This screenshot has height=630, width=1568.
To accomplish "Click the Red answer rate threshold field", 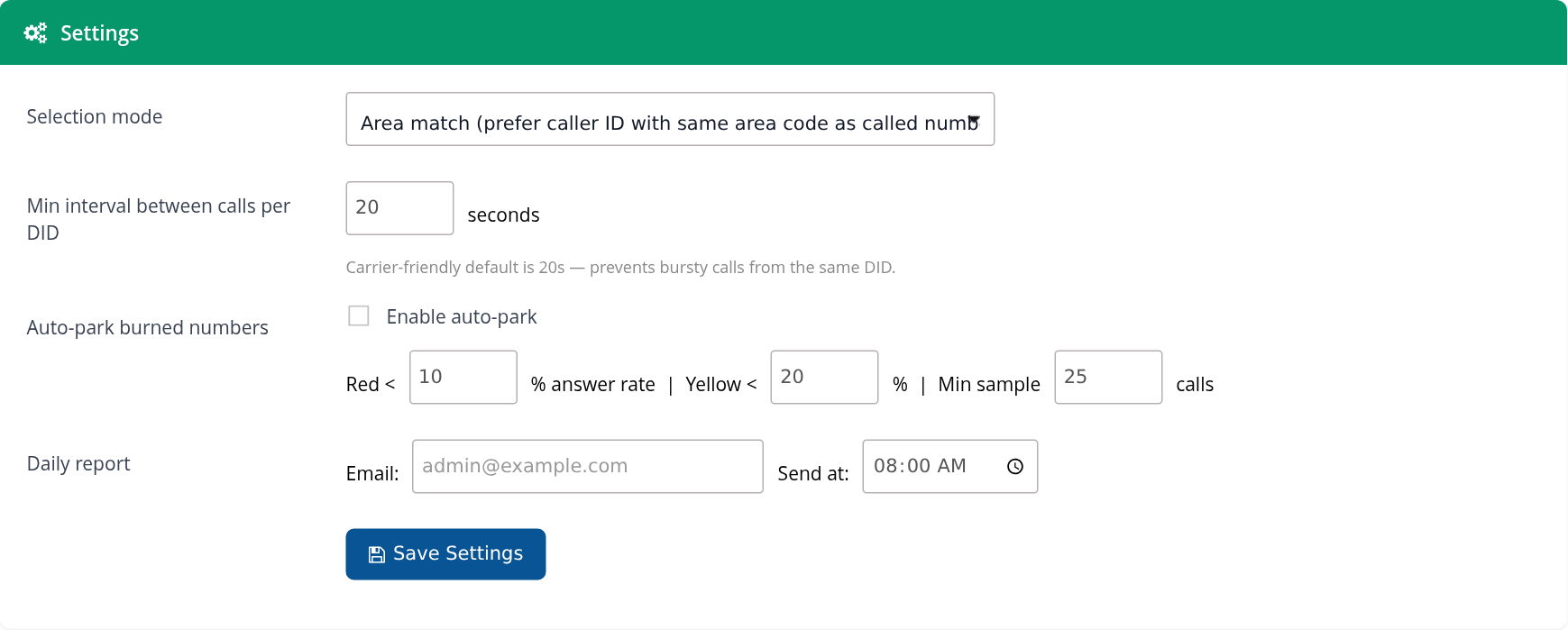I will coord(463,377).
